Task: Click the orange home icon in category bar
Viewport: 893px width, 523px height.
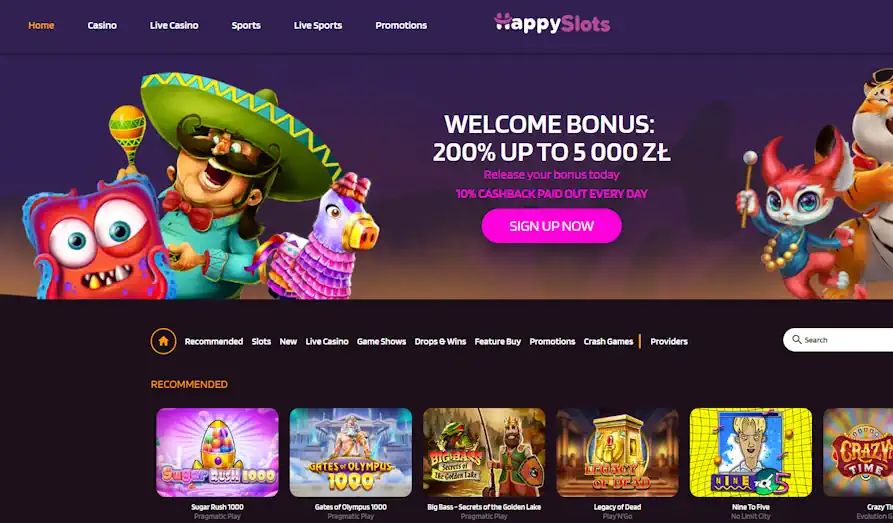Action: [163, 341]
